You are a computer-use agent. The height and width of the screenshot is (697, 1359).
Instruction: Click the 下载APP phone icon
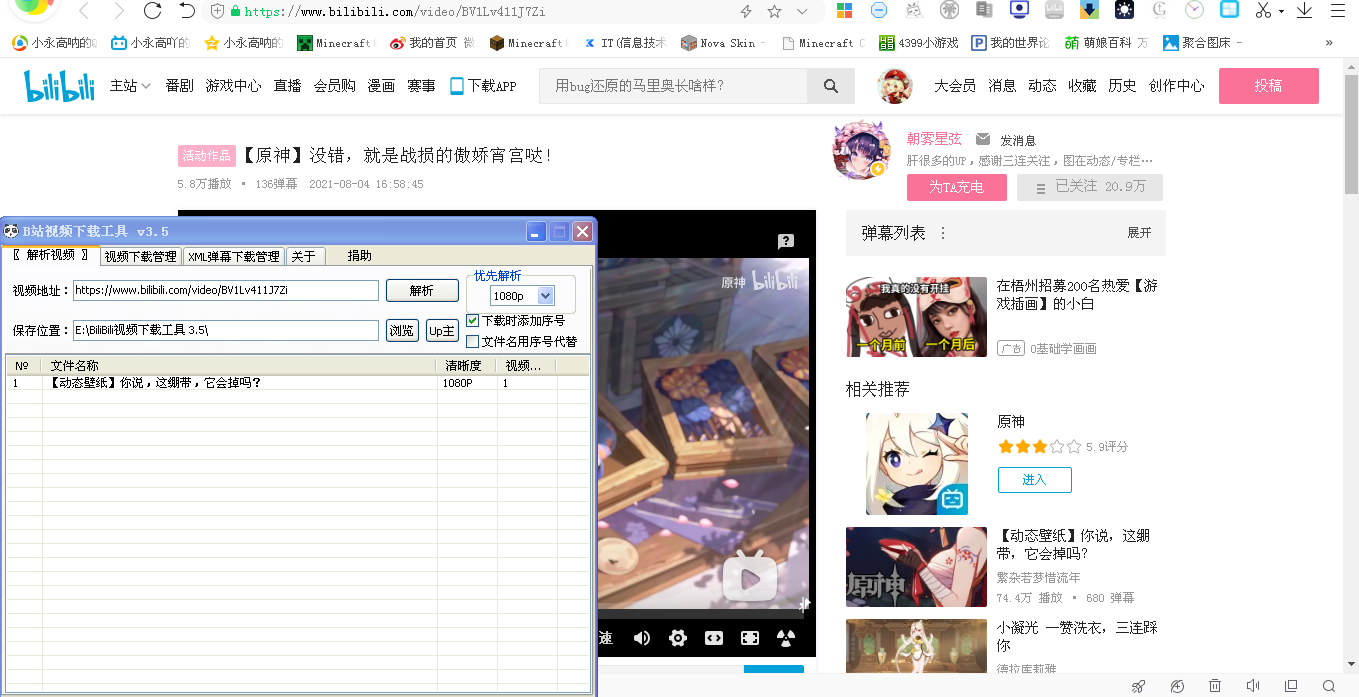[457, 86]
